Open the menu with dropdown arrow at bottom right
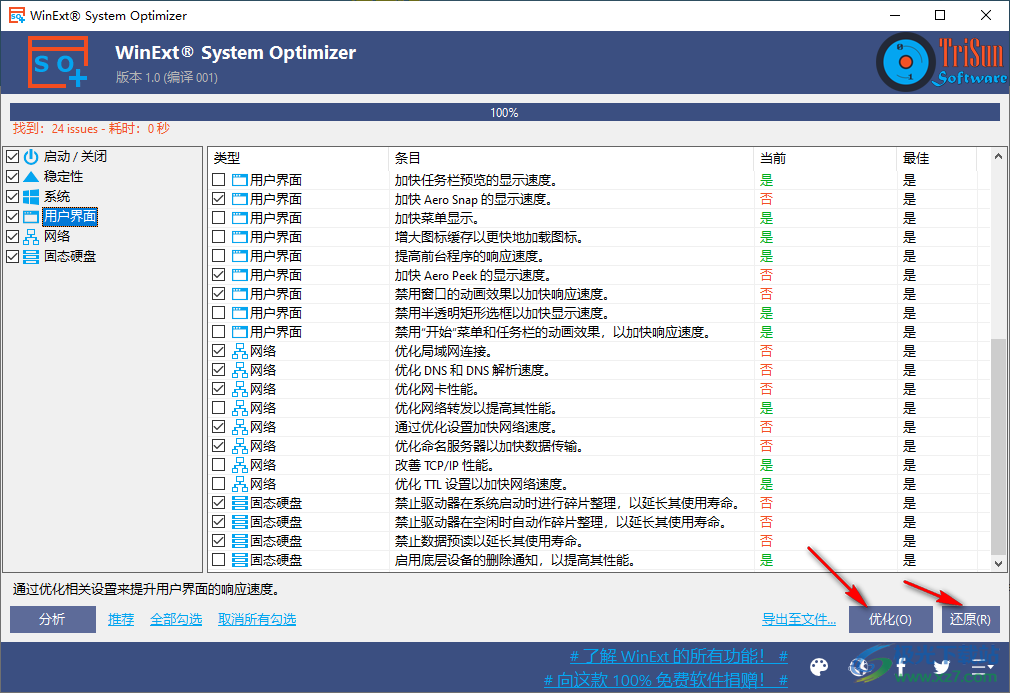This screenshot has width=1010, height=693. [984, 667]
